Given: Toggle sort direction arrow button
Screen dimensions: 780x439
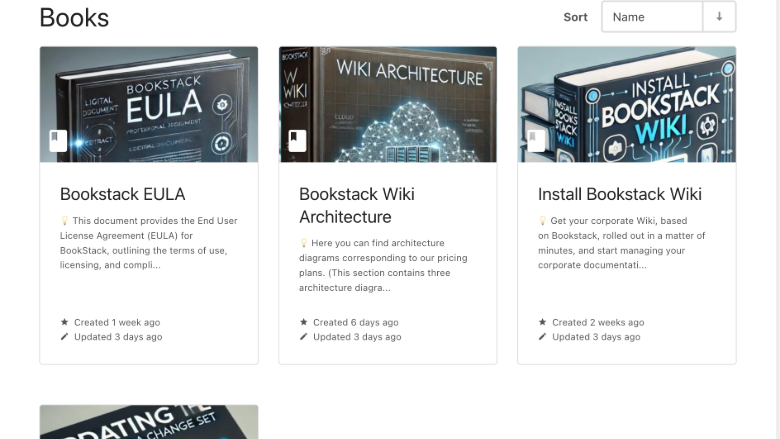Looking at the screenshot, I should (x=719, y=17).
